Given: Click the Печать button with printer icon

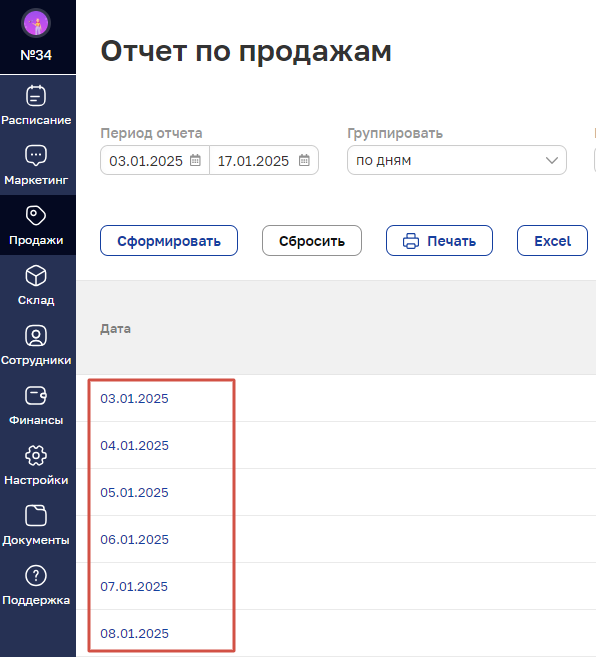Looking at the screenshot, I should point(439,241).
